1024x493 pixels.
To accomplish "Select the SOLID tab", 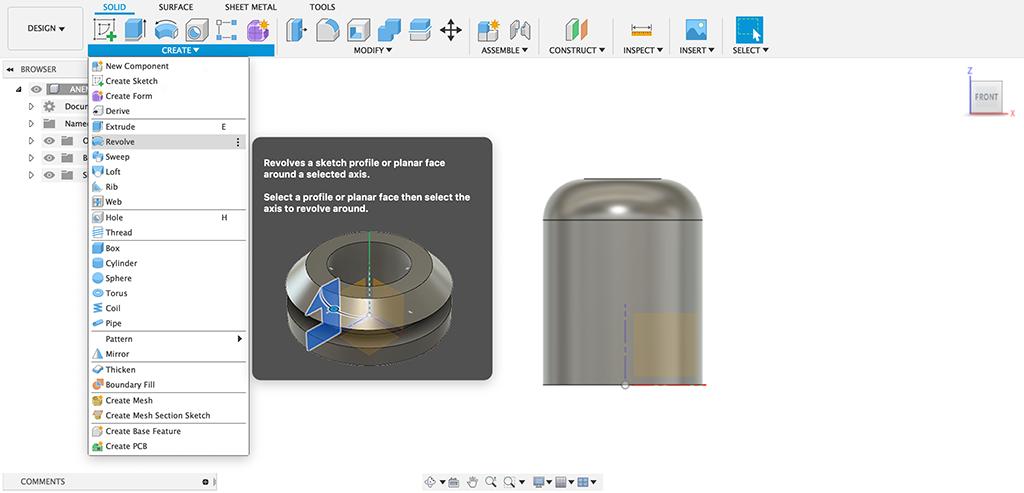I will 114,7.
